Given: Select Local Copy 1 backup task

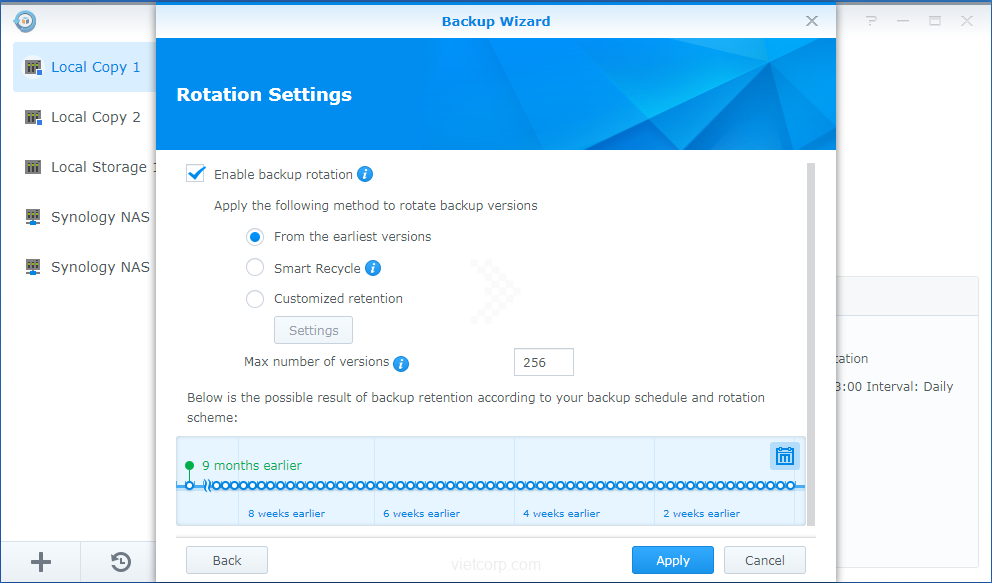Looking at the screenshot, I should click(x=95, y=67).
